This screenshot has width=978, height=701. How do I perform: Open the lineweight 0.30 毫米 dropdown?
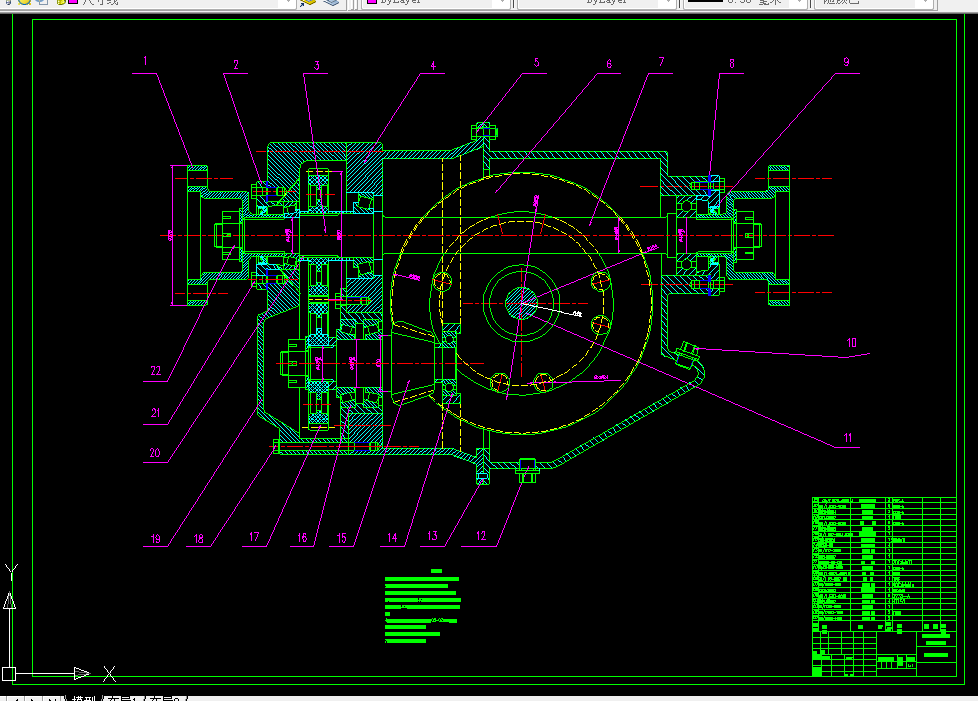(x=745, y=2)
